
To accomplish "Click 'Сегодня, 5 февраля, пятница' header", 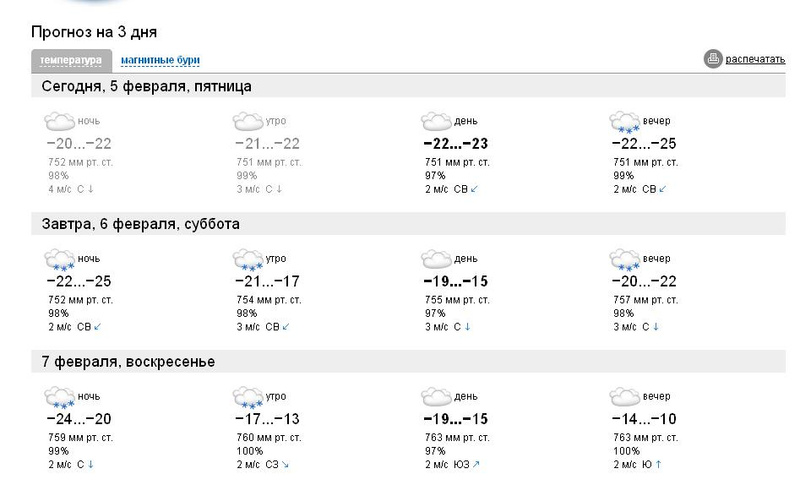I will tap(146, 87).
